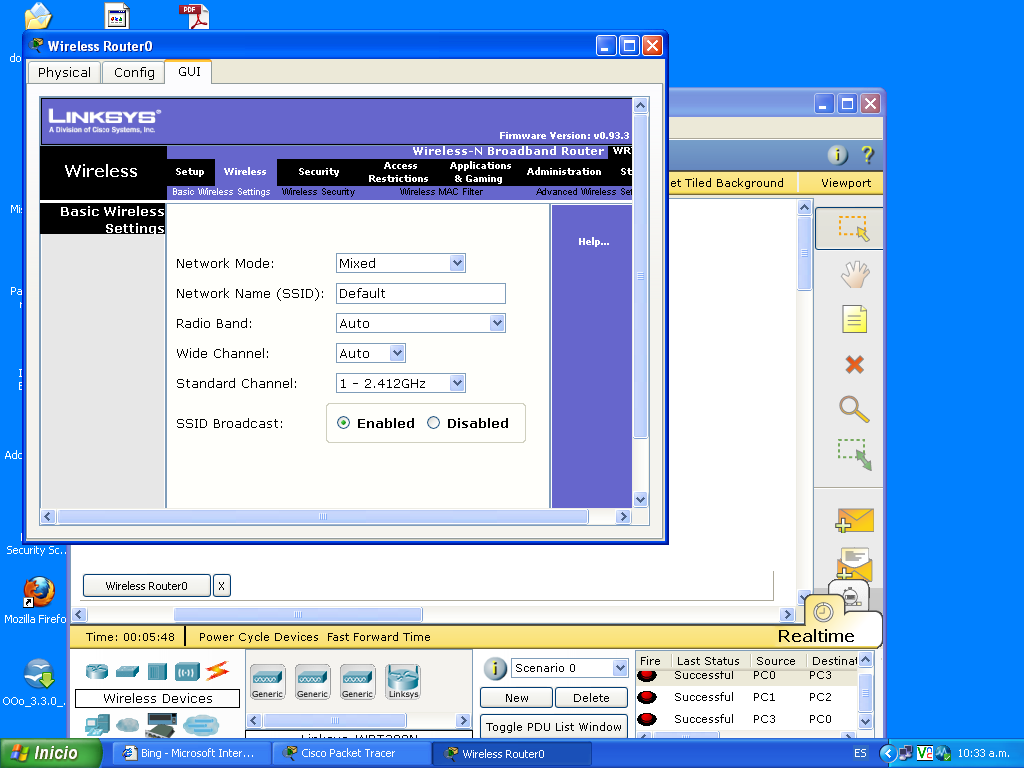Viewport: 1024px width, 768px height.
Task: Select the Custom Made Devices category icon
Action: click(161, 726)
